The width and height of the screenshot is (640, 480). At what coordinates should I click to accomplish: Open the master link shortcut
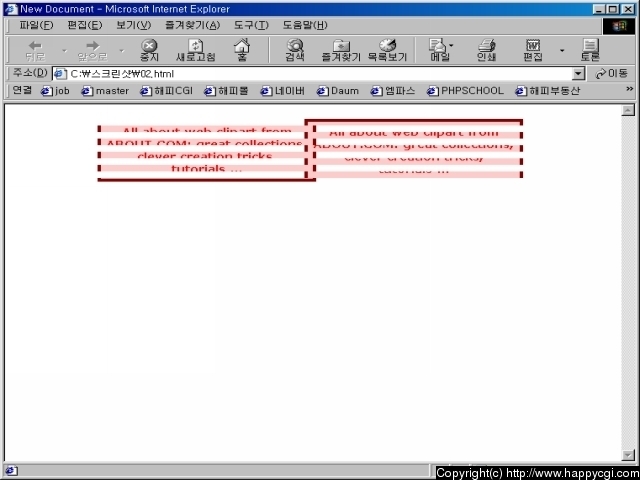pos(105,91)
